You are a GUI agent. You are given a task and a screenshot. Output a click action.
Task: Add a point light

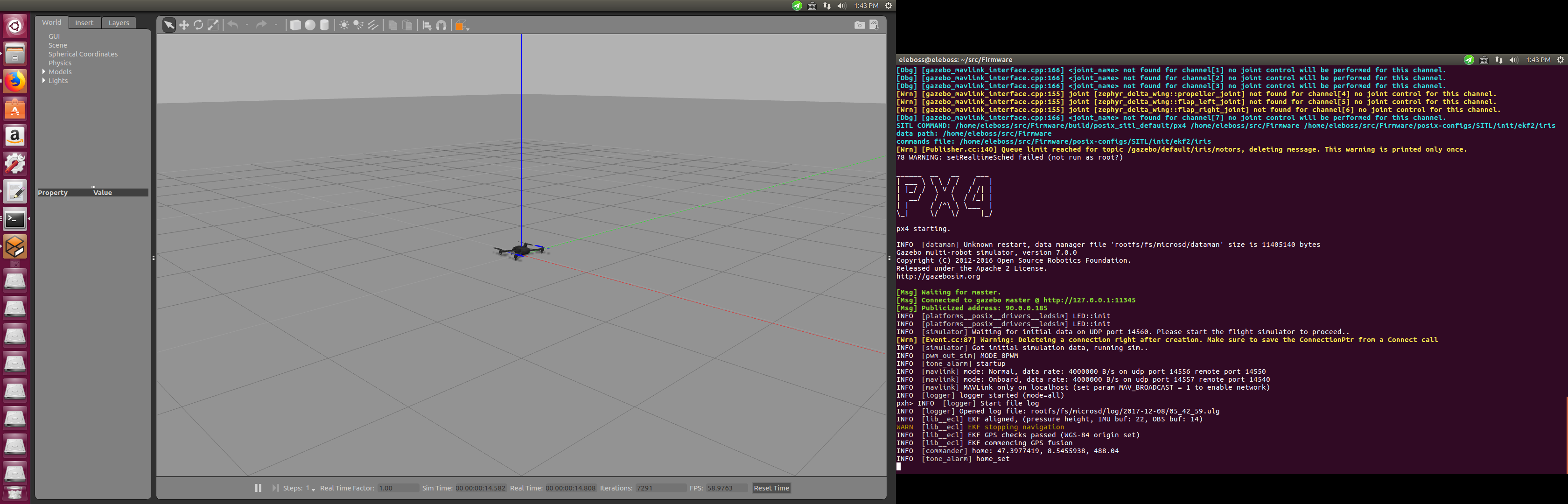pos(344,25)
